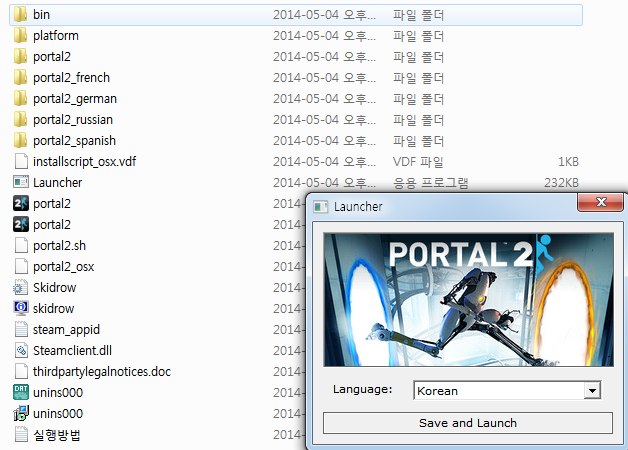Click the platform folder icon
Viewport: 628px width, 450px height.
click(20, 36)
